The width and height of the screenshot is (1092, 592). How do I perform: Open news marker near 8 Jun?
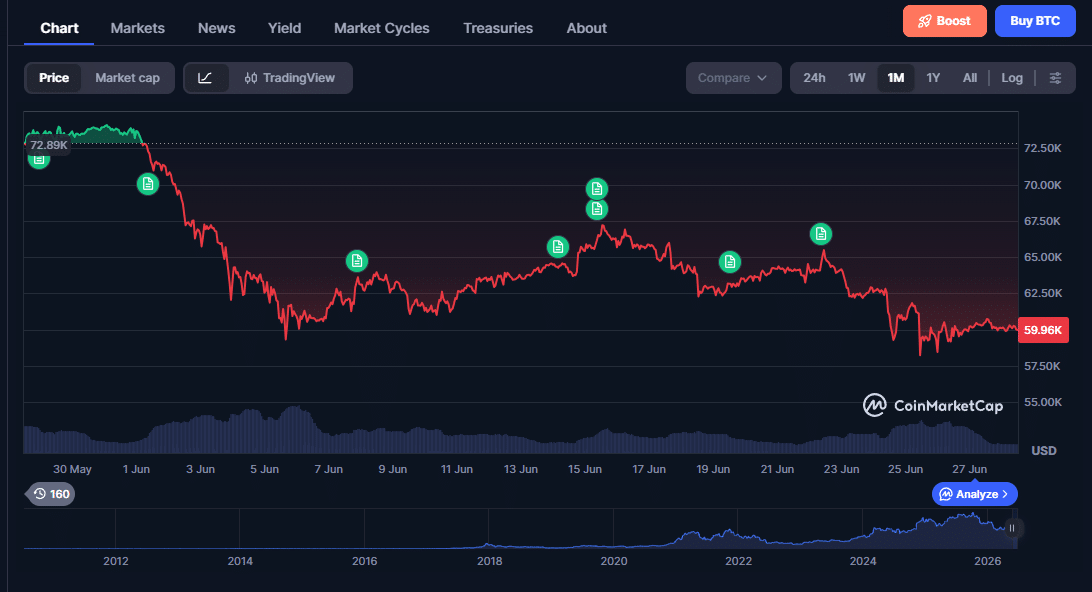click(x=357, y=261)
